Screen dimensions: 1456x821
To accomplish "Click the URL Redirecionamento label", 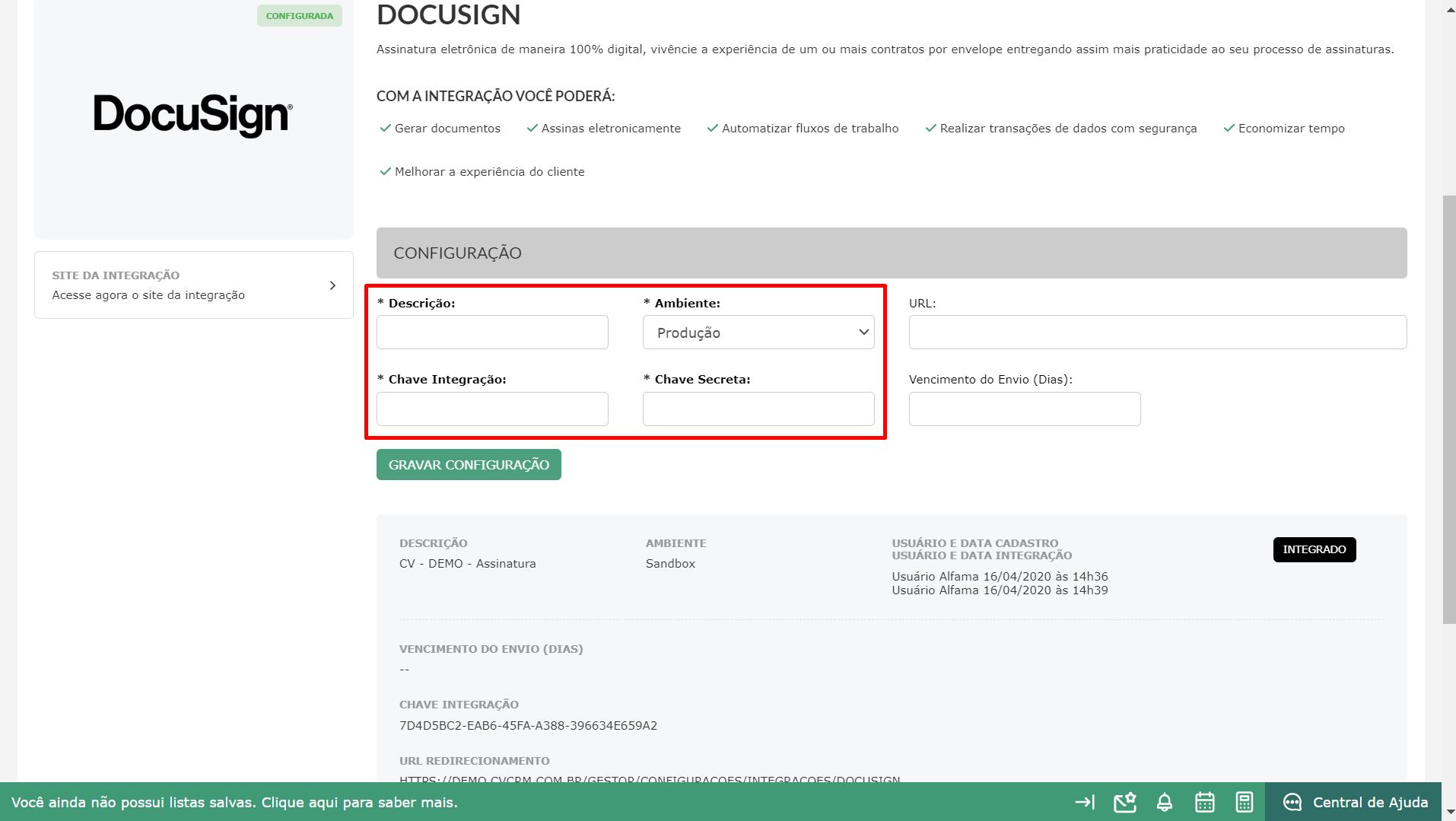I will (475, 761).
